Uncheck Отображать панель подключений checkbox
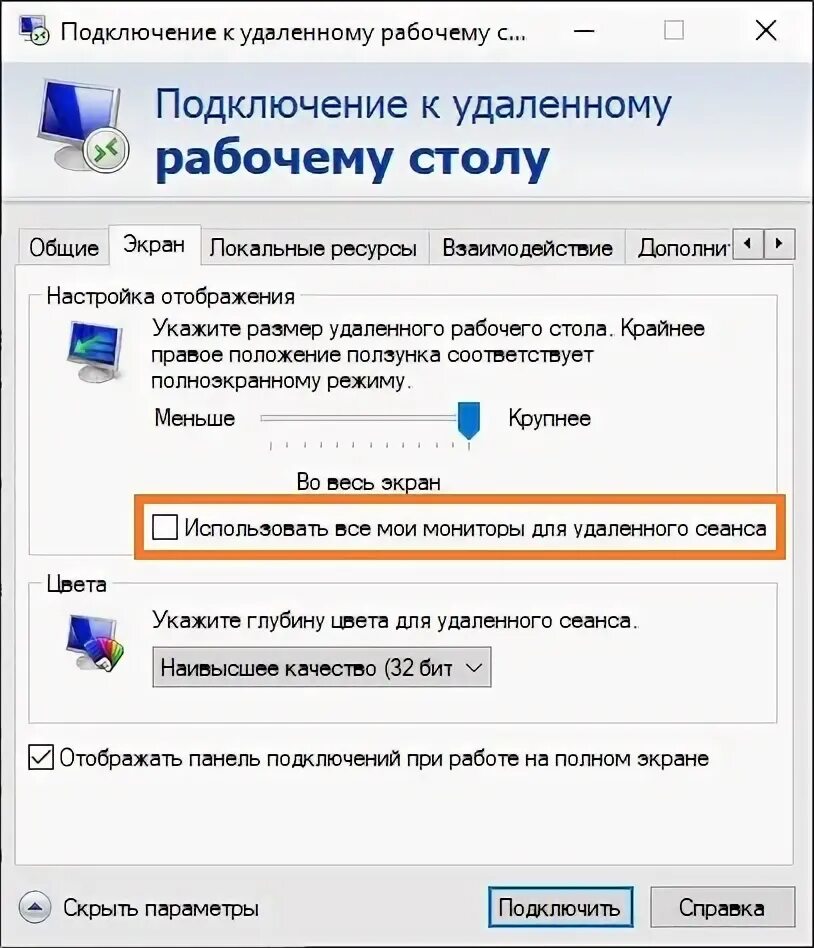This screenshot has width=814, height=948. (x=41, y=758)
